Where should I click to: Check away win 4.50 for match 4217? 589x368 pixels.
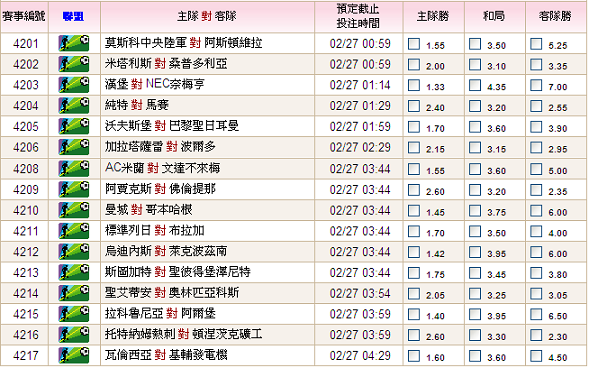[536, 356]
